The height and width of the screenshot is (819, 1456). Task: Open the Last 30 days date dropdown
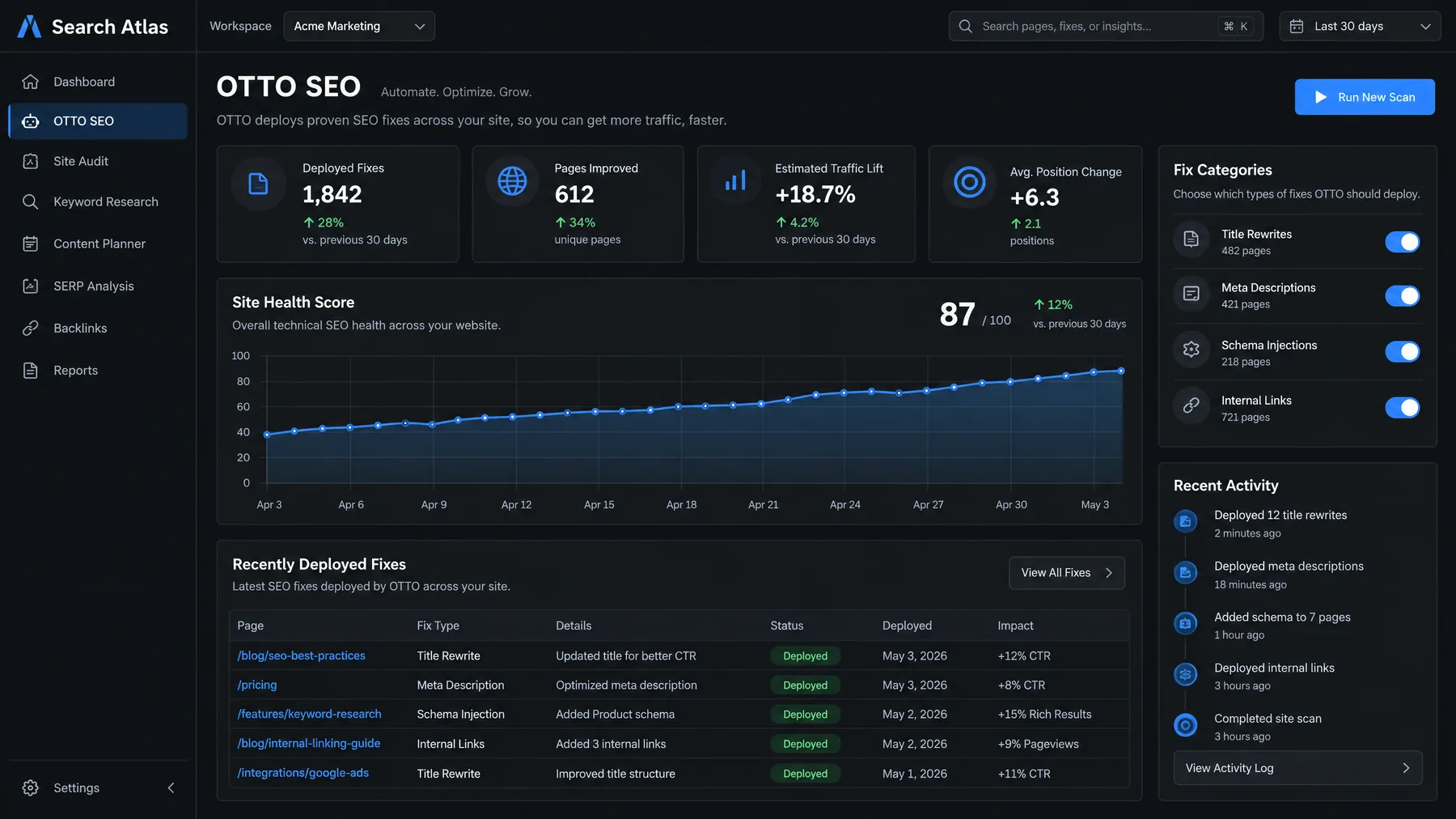(1361, 26)
